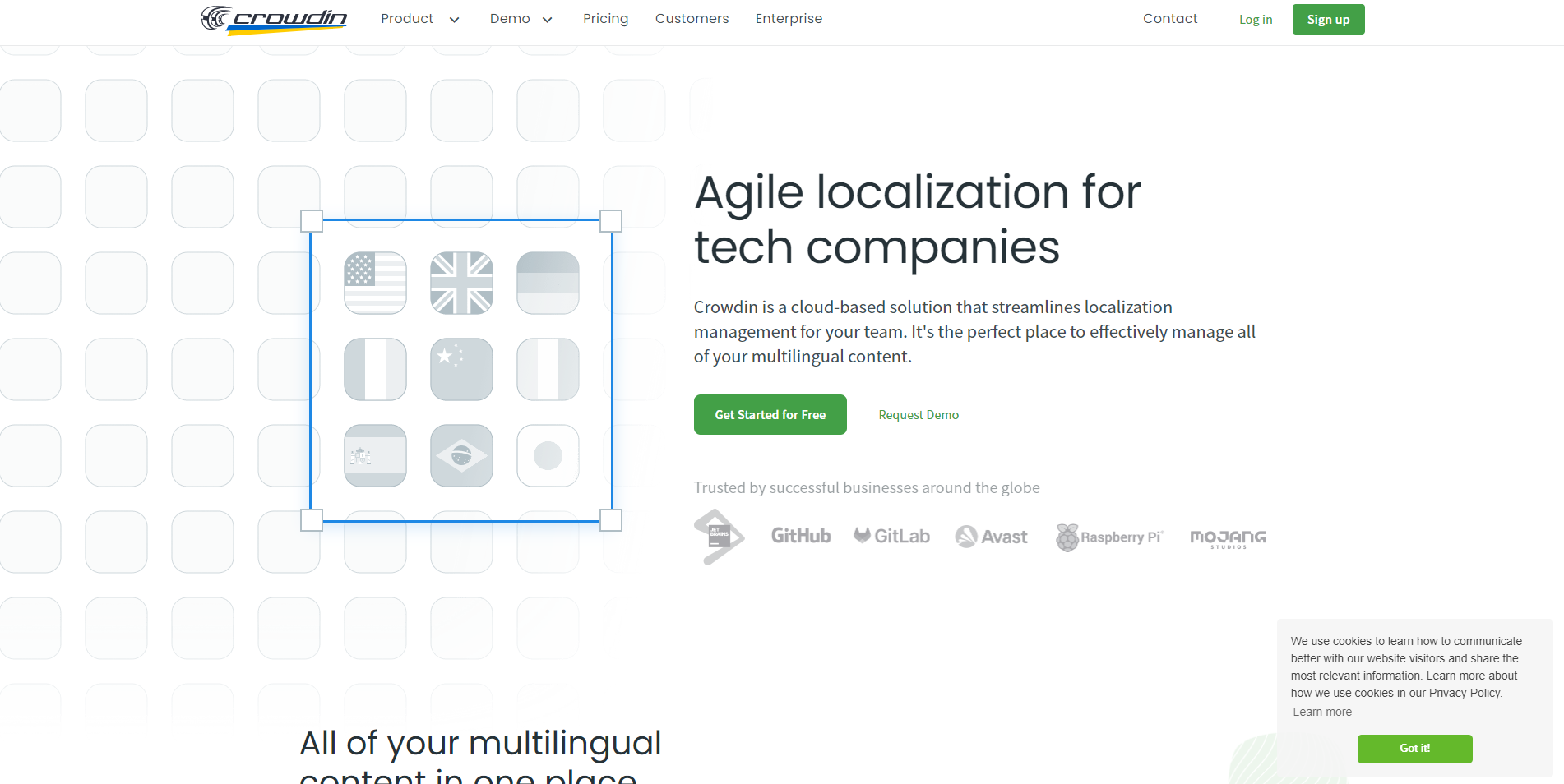Click the Brazil flag icon
1564x784 pixels.
point(461,455)
